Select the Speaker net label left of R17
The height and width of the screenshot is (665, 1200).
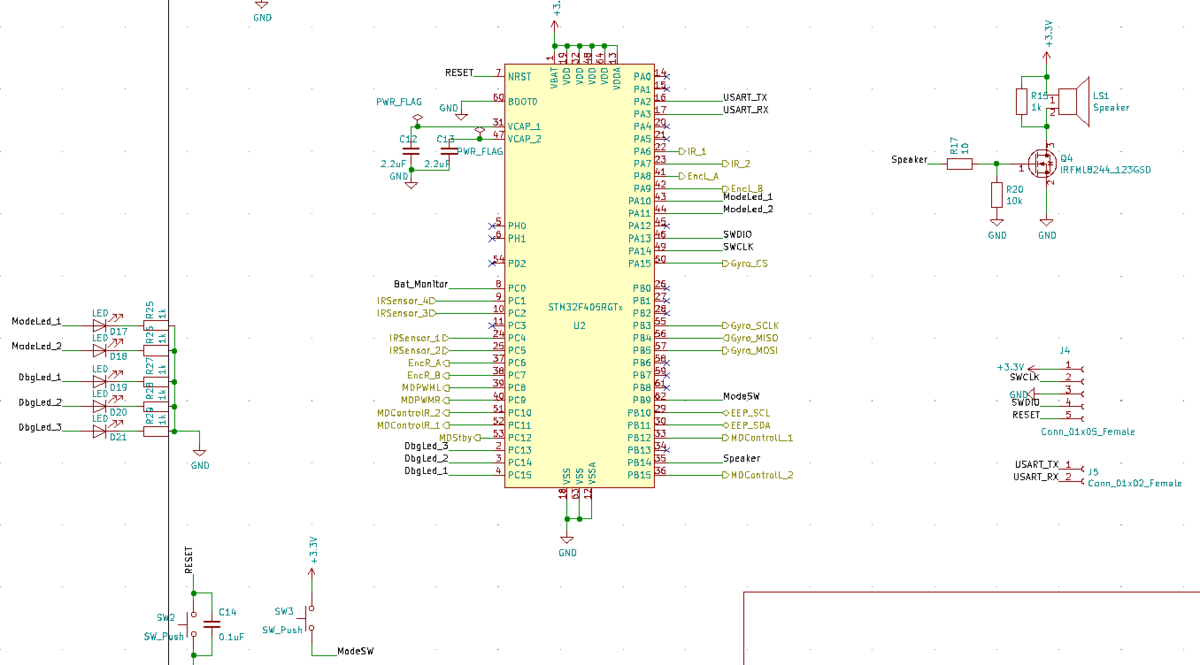[910, 160]
